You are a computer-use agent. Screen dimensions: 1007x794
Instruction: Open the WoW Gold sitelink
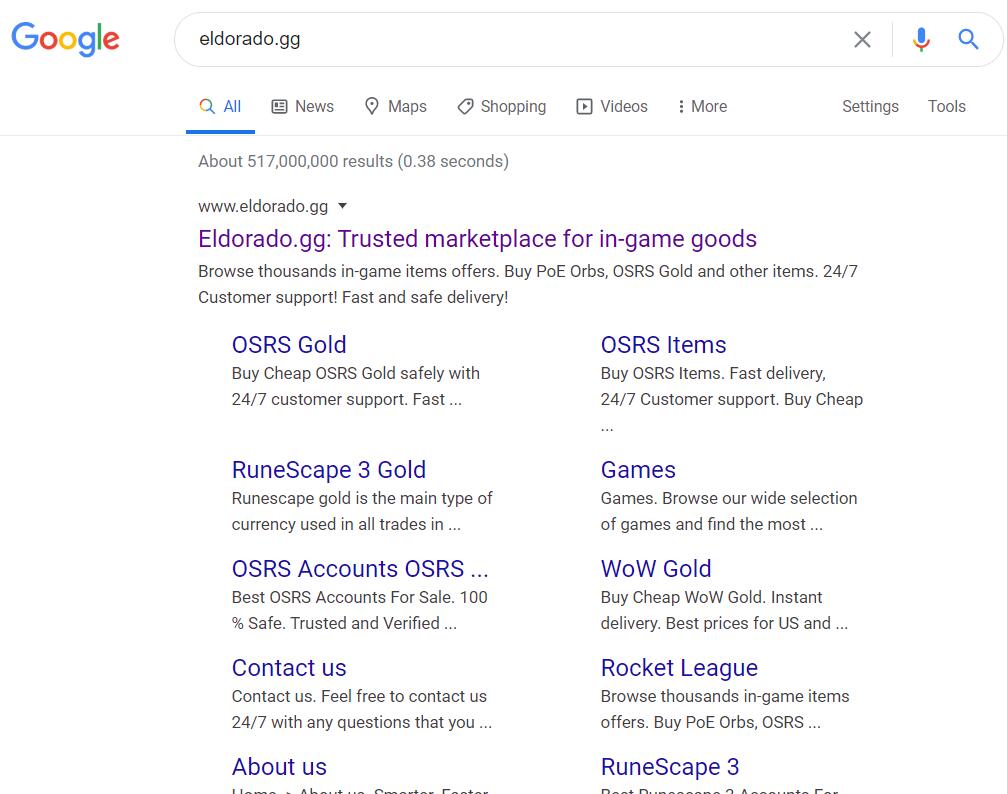[x=656, y=569]
